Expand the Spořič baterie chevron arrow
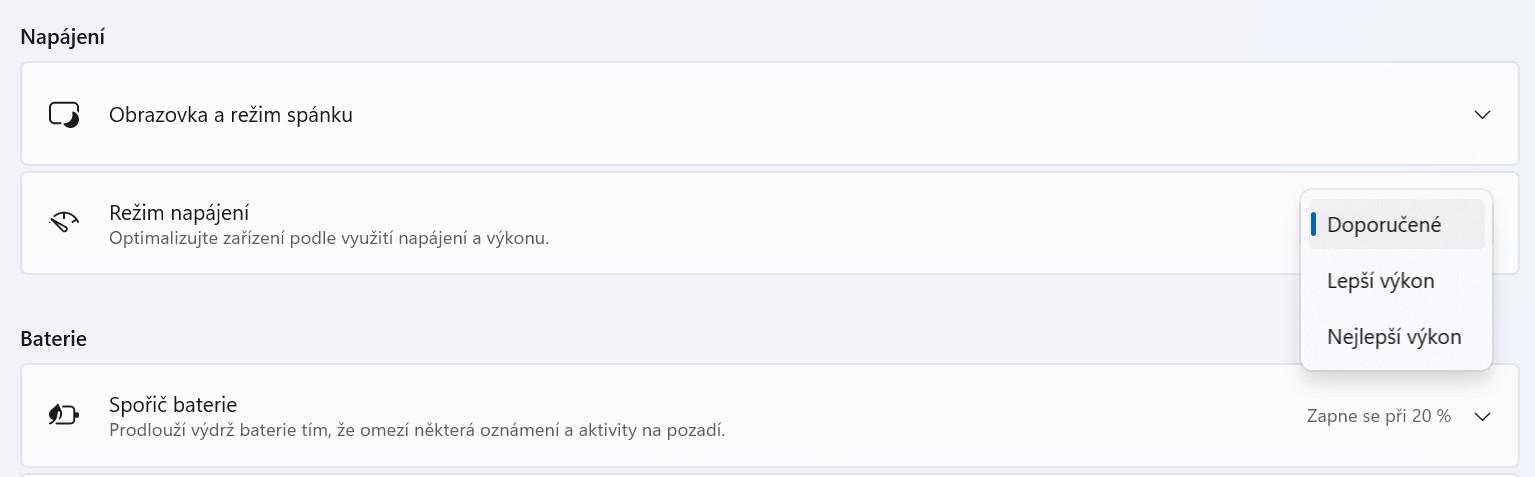The width and height of the screenshot is (1535, 477). 1482,416
